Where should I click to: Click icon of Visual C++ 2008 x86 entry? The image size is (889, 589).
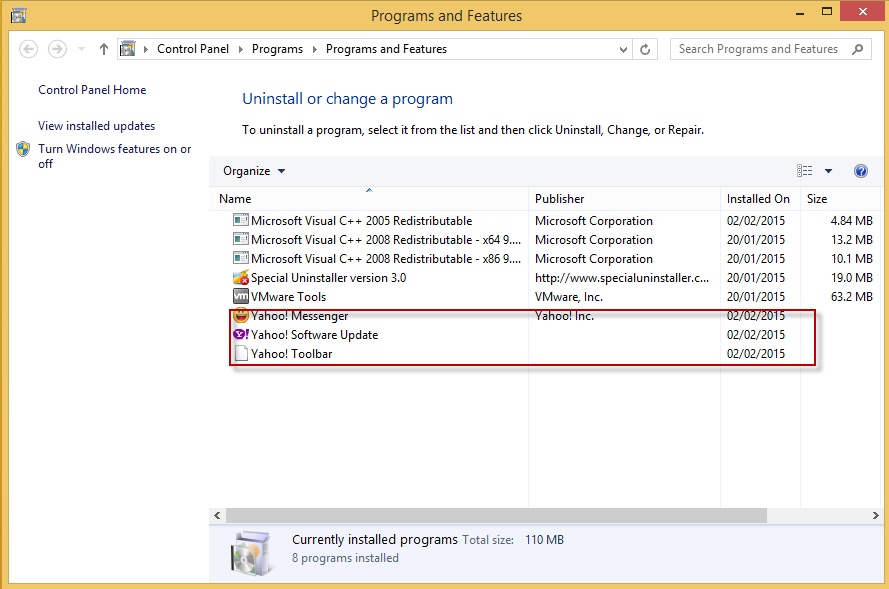[241, 258]
